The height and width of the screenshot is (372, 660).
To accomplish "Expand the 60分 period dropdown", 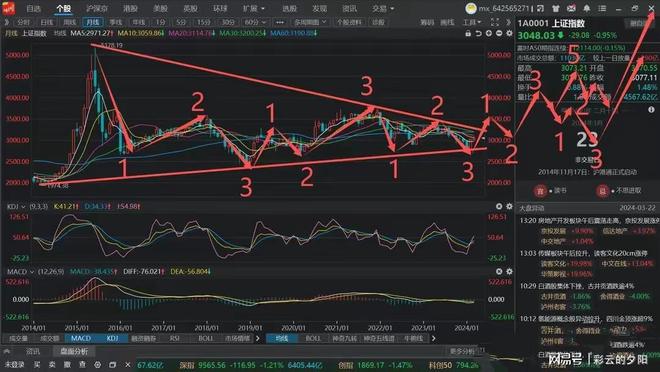I will pyautogui.click(x=255, y=22).
